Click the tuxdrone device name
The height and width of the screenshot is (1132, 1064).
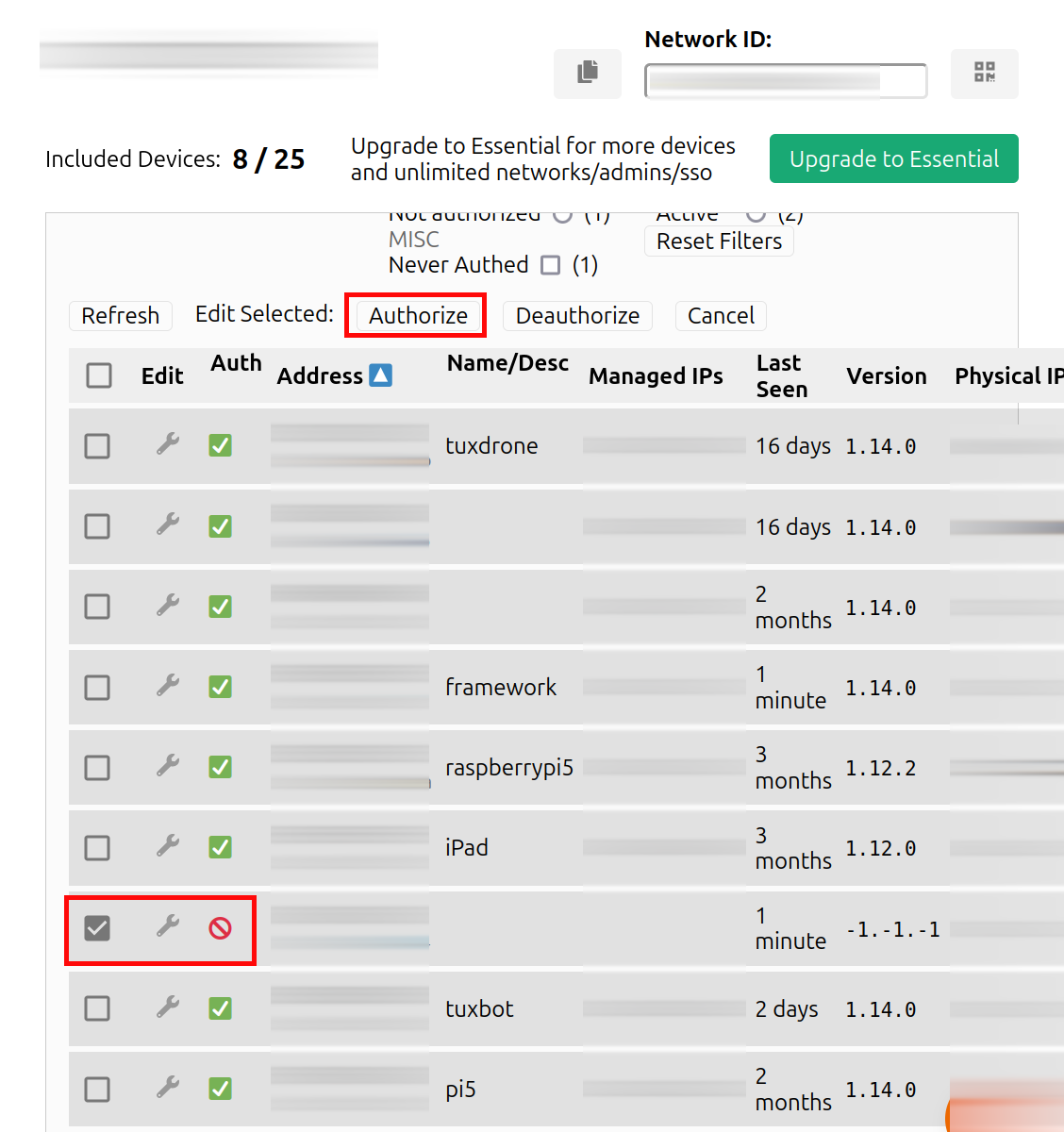point(491,445)
